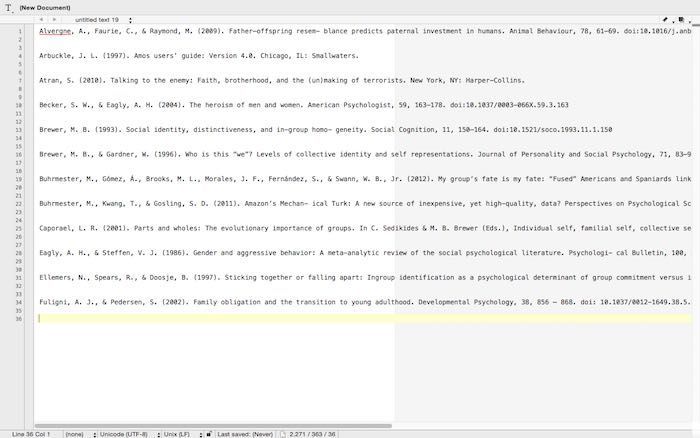The height and width of the screenshot is (438, 700).
Task: Click the Becker, S. W., & Eagly reference
Action: coord(304,105)
